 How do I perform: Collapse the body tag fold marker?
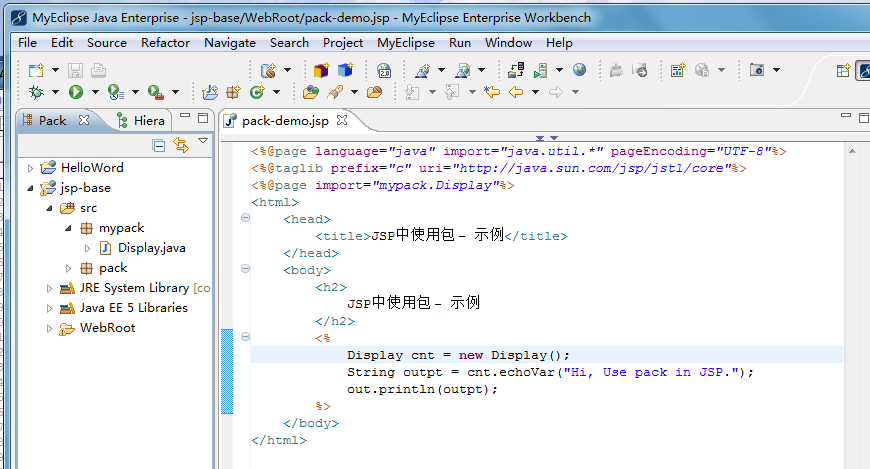[245, 269]
